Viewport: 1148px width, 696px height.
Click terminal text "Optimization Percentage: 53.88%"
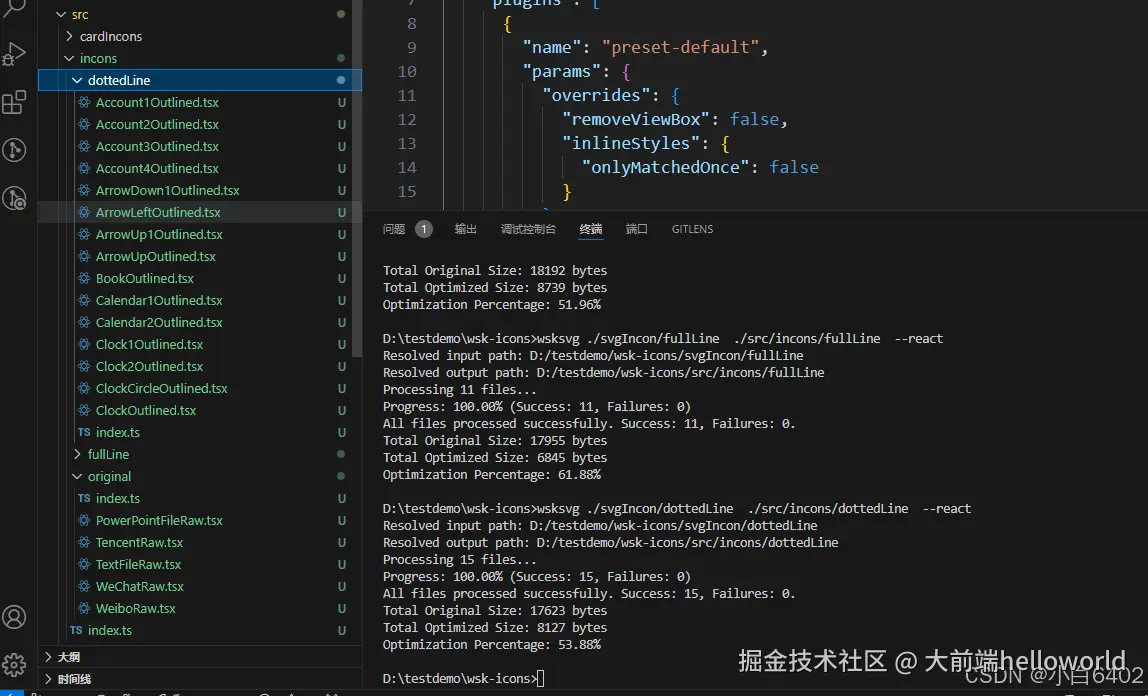tap(491, 645)
